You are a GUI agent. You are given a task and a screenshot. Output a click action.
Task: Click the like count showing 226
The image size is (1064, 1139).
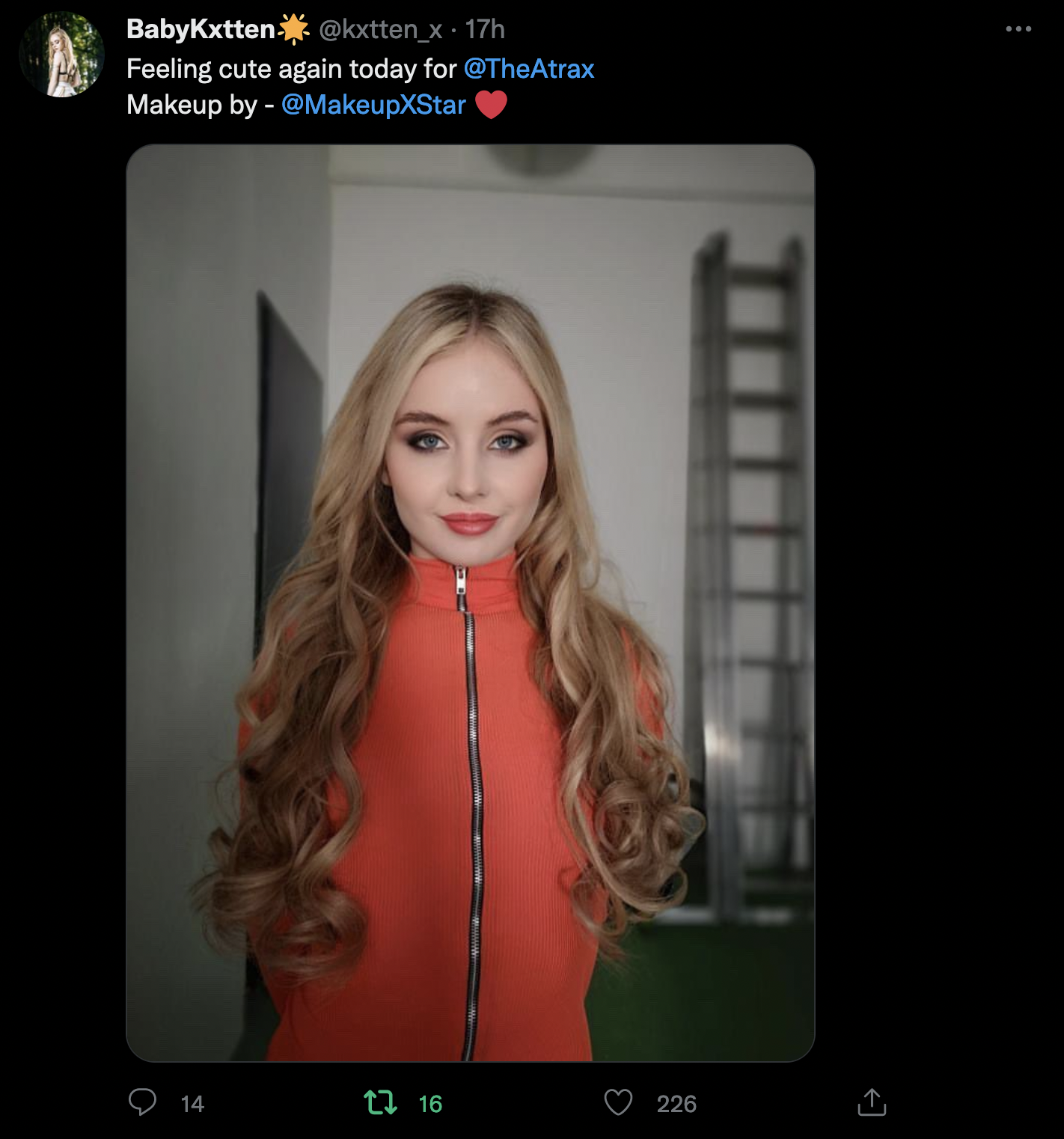tap(676, 1104)
